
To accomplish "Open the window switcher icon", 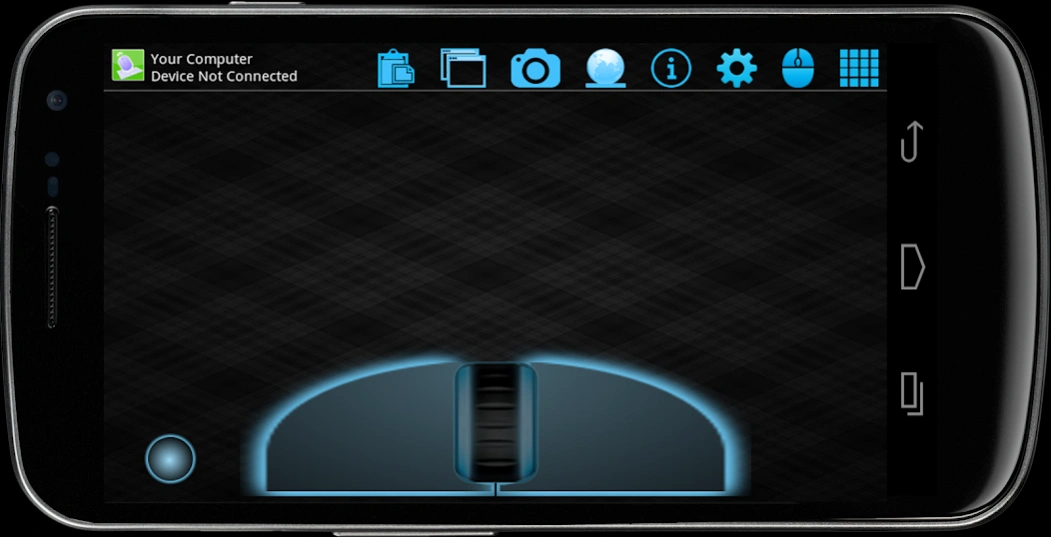I will coord(463,68).
